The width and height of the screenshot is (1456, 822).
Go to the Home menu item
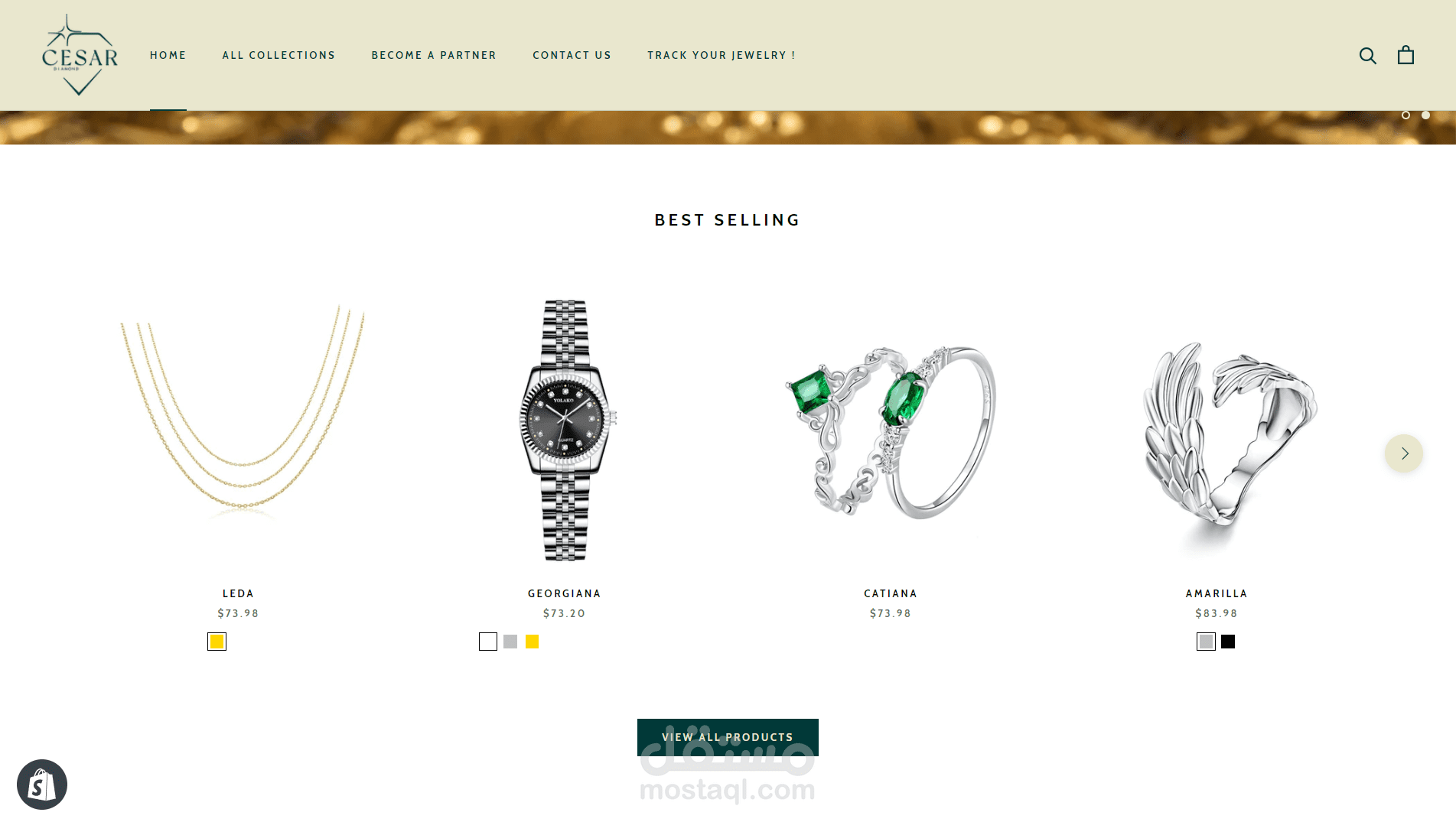(x=168, y=55)
